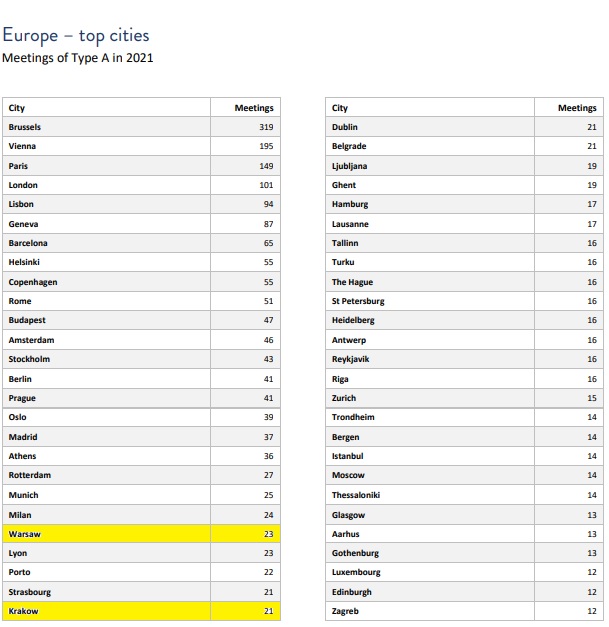
Task: Select the highlighted Krakow city cell
Action: [23, 611]
